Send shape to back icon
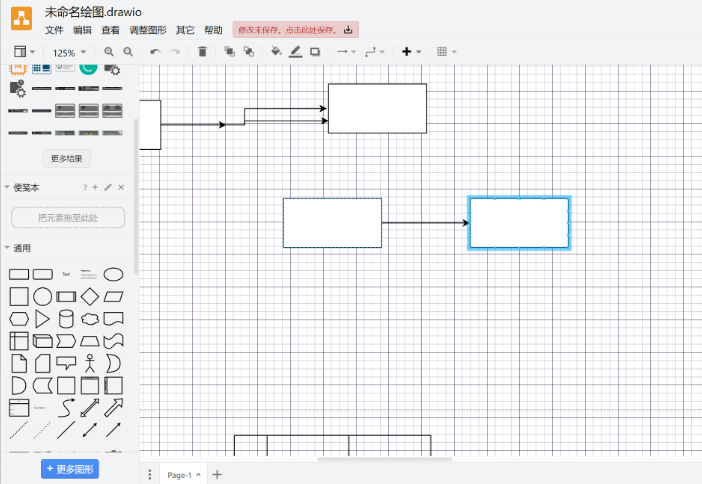This screenshot has height=484, width=702. point(249,52)
